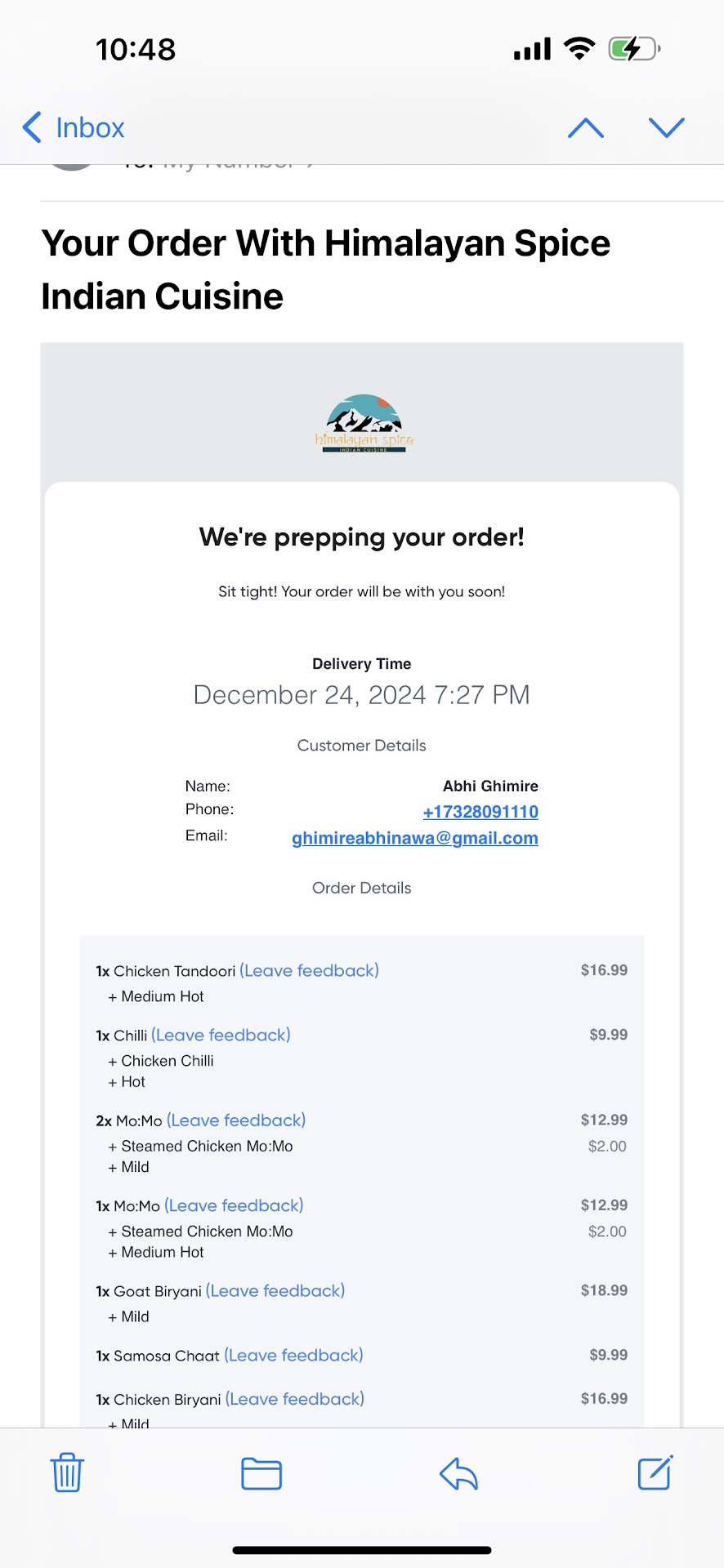Leave feedback for Chilli item
The image size is (724, 1568).
(x=221, y=1035)
